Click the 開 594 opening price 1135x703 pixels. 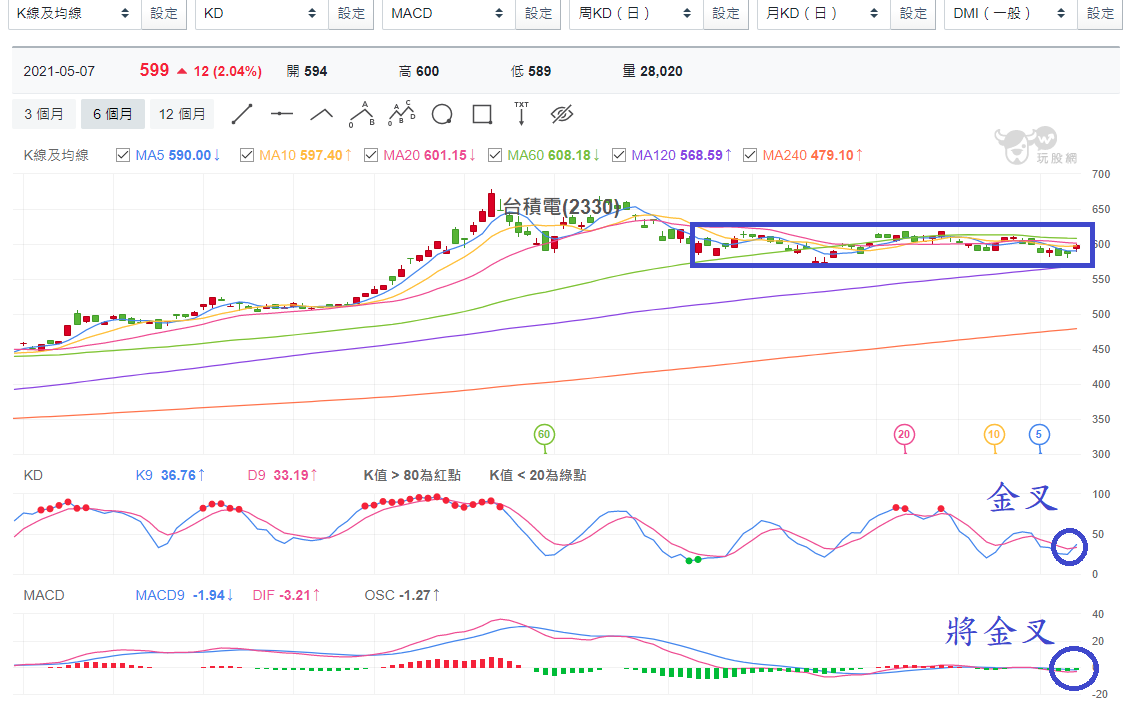pyautogui.click(x=307, y=71)
